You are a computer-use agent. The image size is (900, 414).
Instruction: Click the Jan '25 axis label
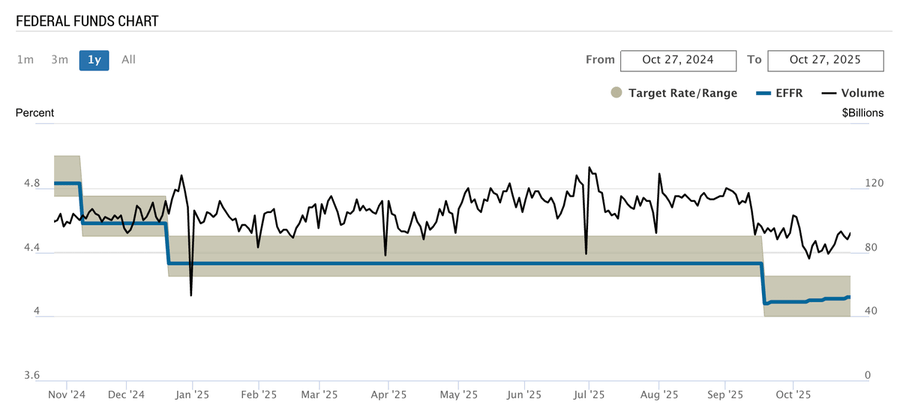(x=194, y=394)
